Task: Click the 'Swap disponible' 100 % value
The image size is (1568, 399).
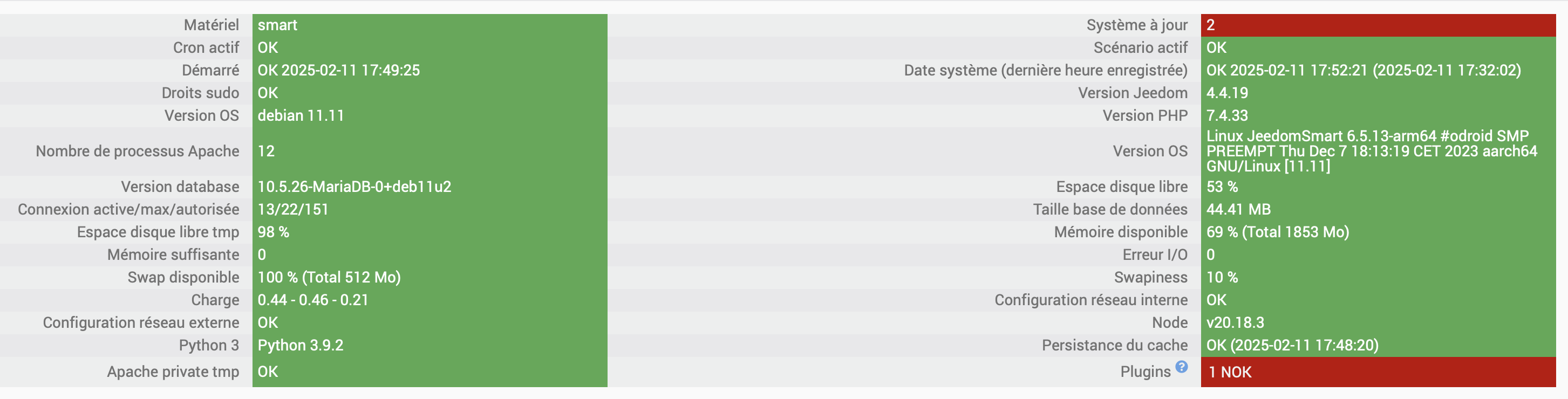Action: click(329, 277)
